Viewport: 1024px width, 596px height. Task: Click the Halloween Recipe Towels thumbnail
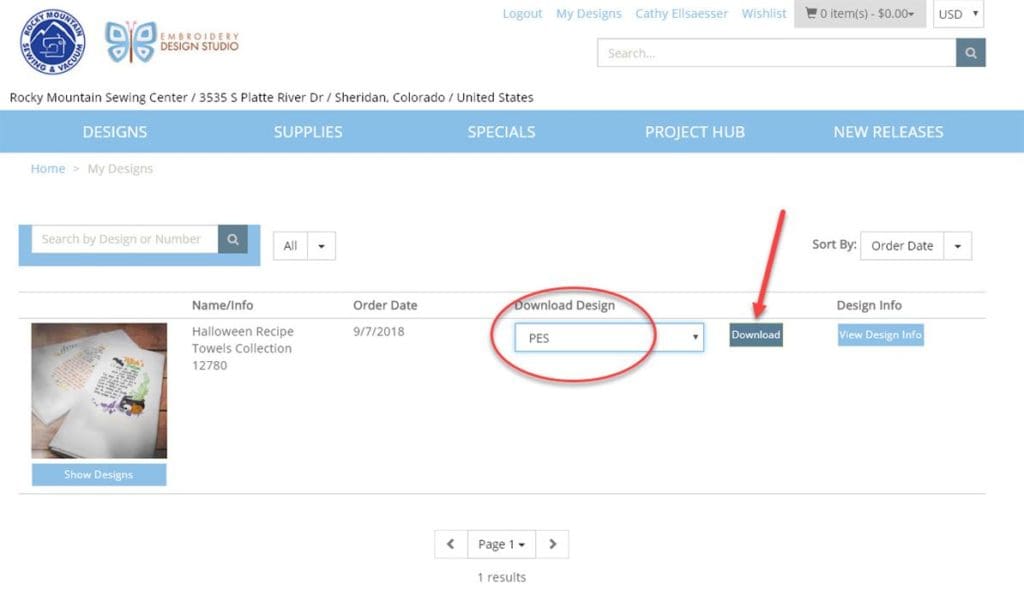(98, 390)
